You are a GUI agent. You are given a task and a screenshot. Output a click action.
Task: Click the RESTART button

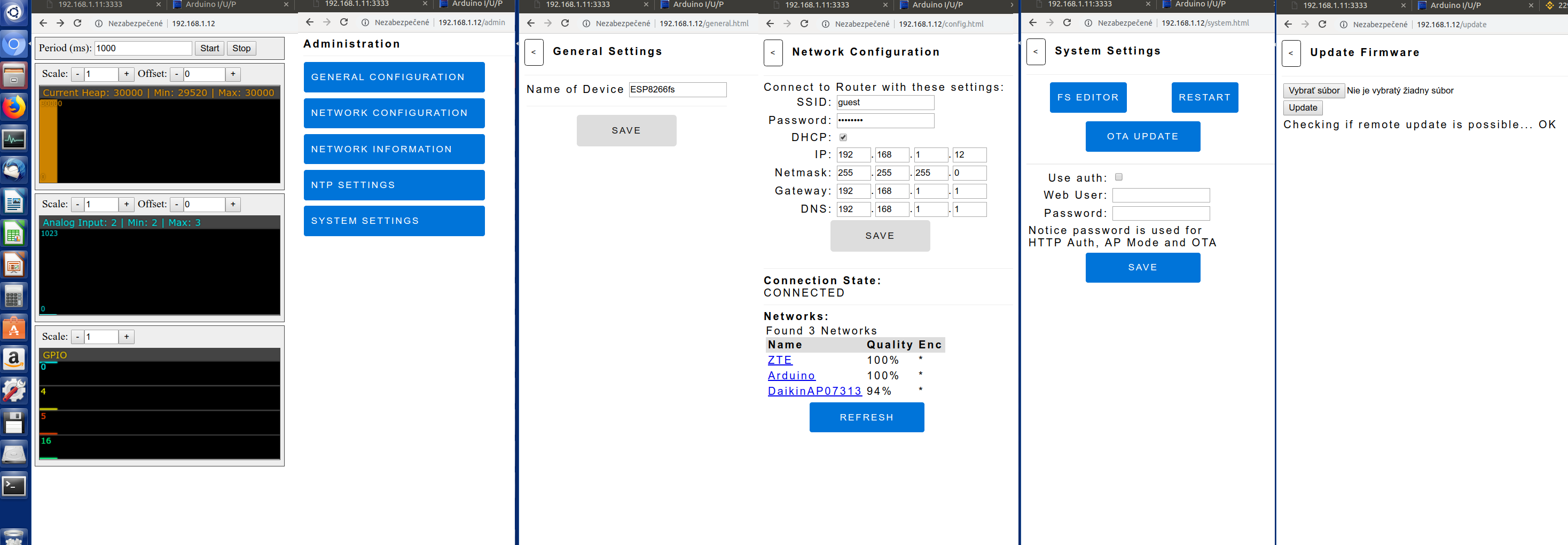pyautogui.click(x=1205, y=97)
